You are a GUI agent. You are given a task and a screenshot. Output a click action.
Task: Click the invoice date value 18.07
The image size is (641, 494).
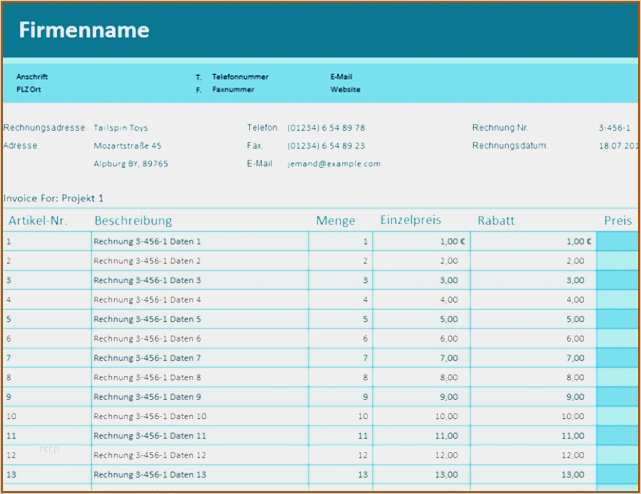click(x=618, y=146)
